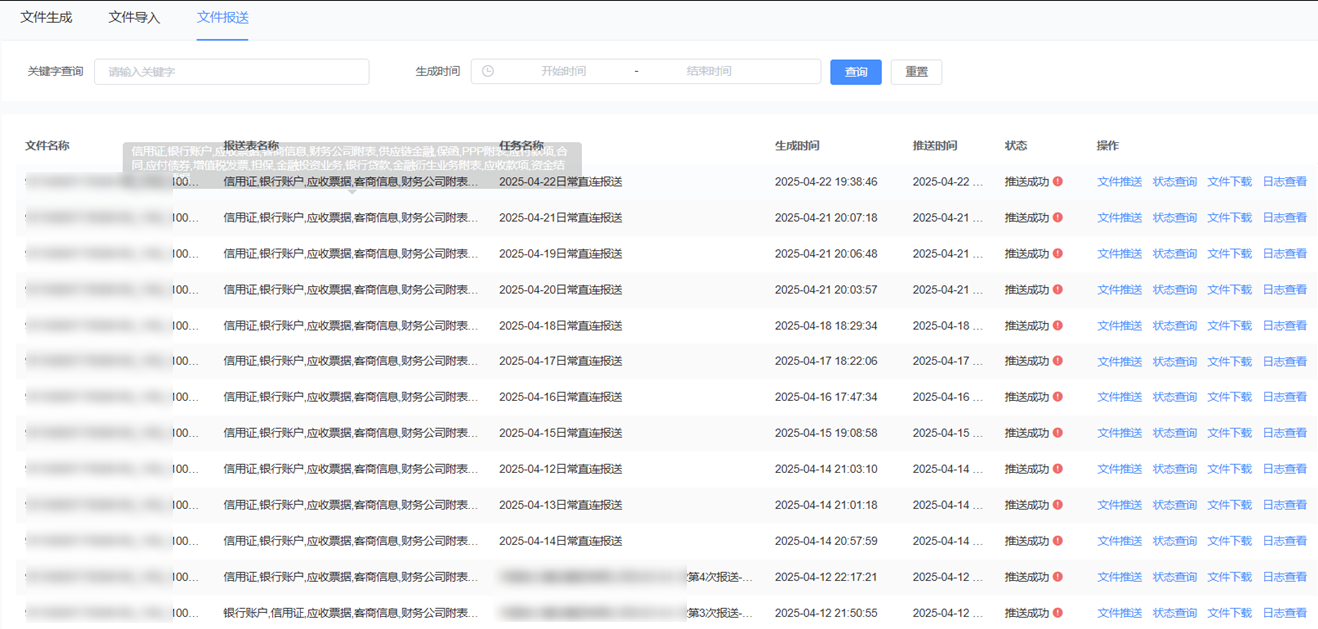Viewport: 1318px width, 629px height.
Task: Click the task name 2025-04-22日常直连报送
Action: pos(560,182)
